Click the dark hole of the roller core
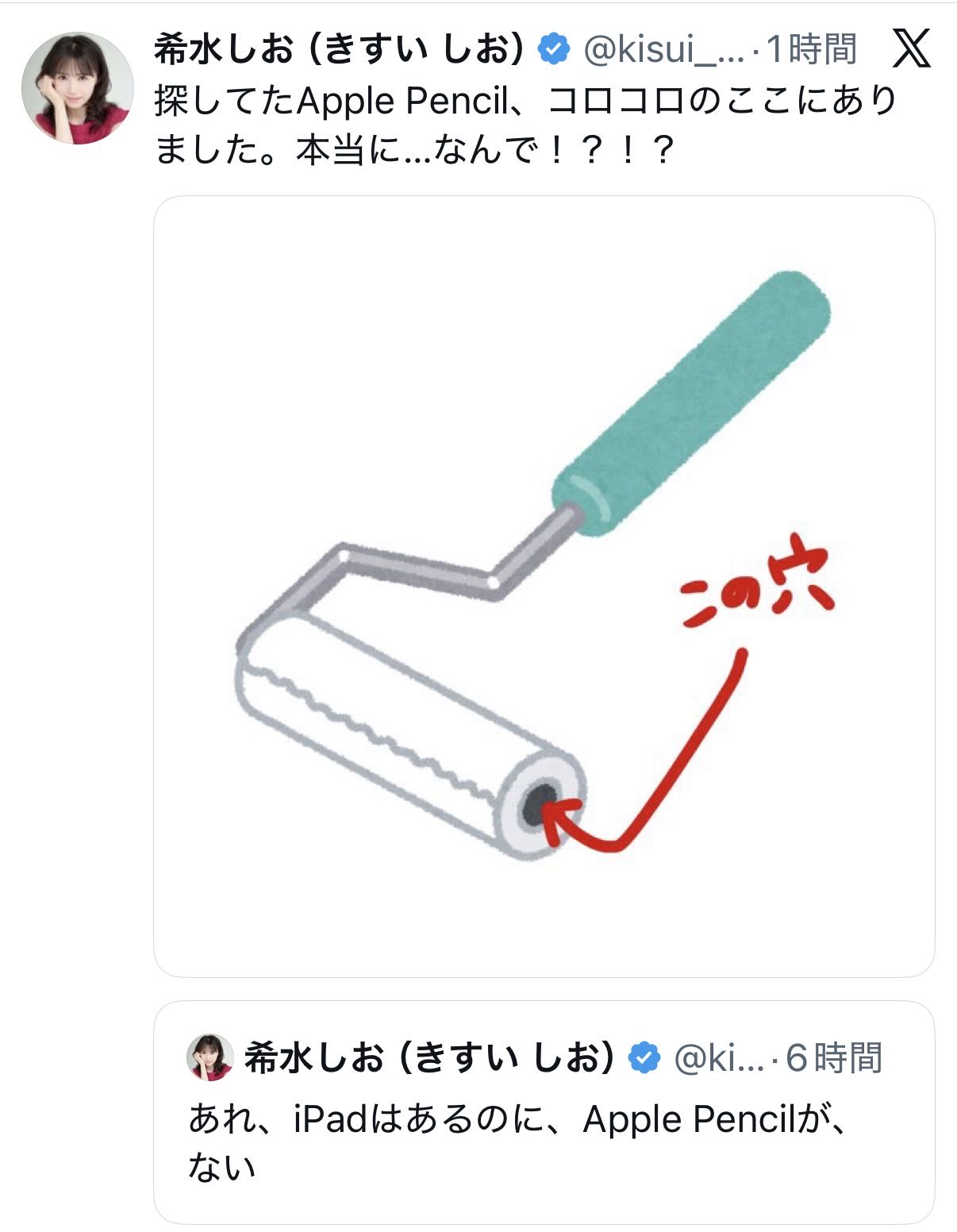The width and height of the screenshot is (957, 1232). click(x=540, y=803)
